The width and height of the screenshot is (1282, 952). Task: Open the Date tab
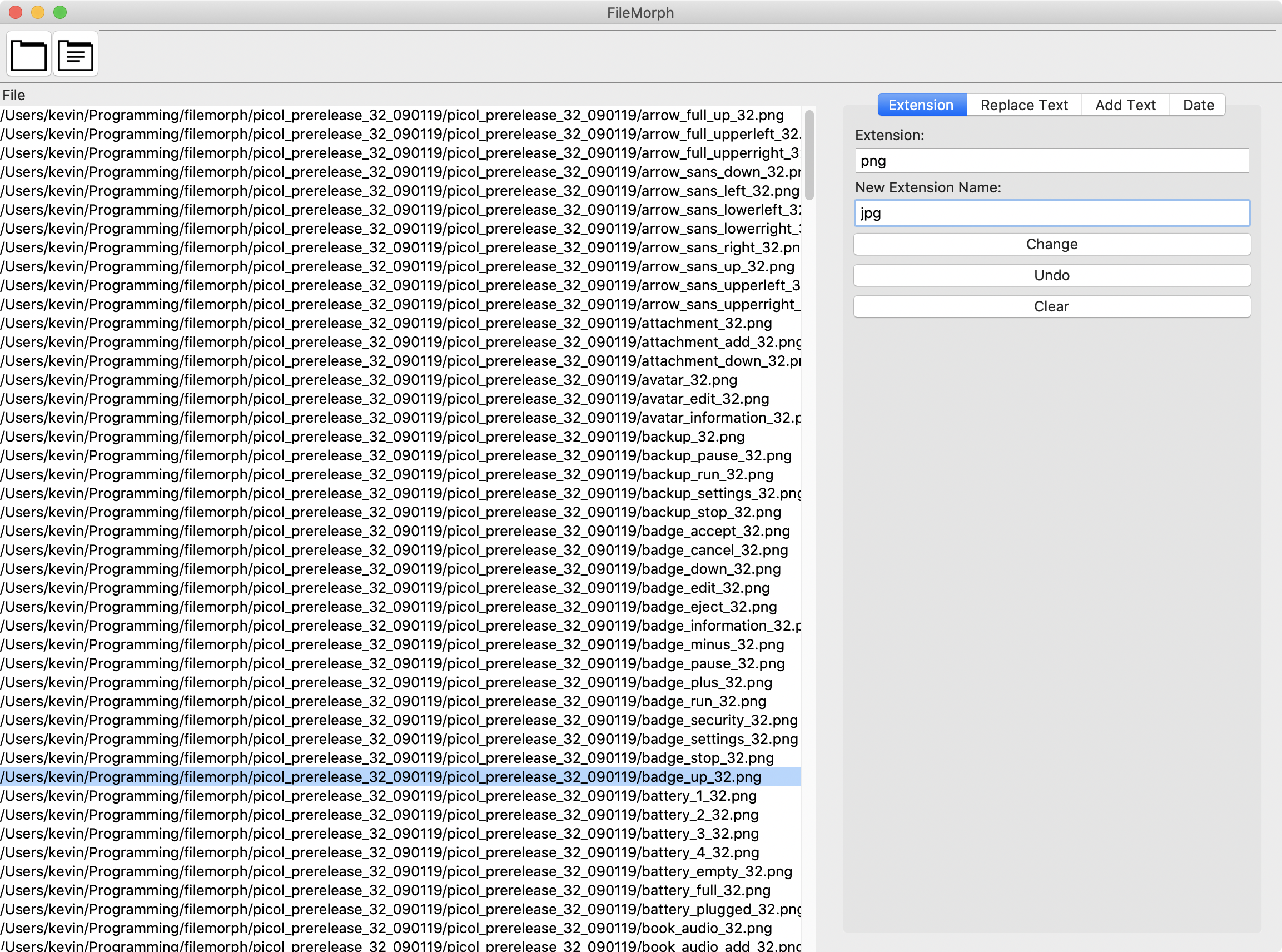point(1198,105)
